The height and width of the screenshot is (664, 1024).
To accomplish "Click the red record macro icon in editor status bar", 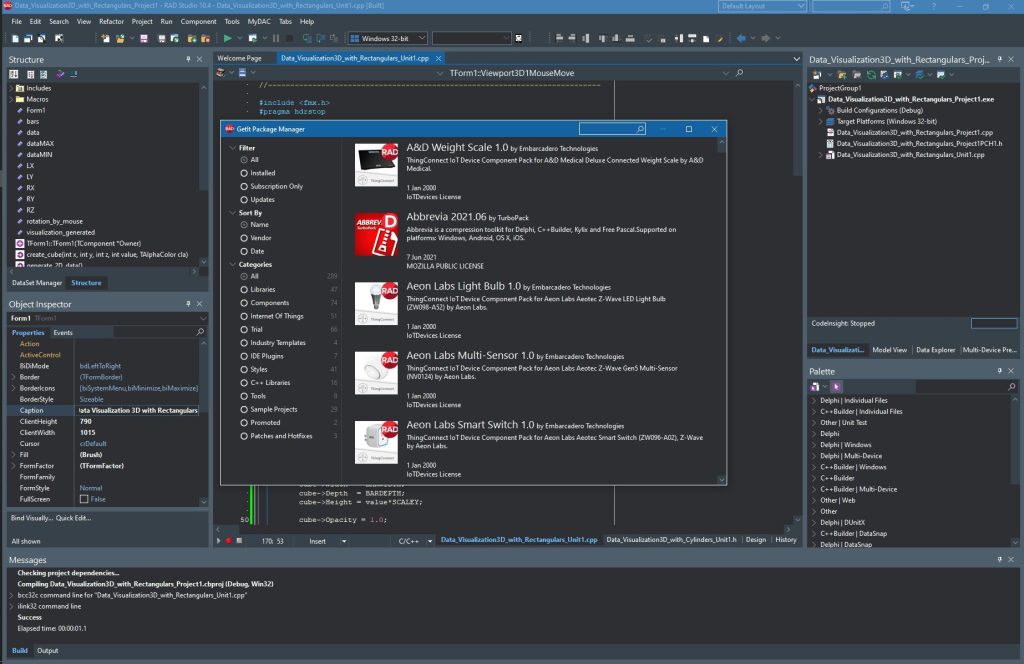I will pos(229,541).
